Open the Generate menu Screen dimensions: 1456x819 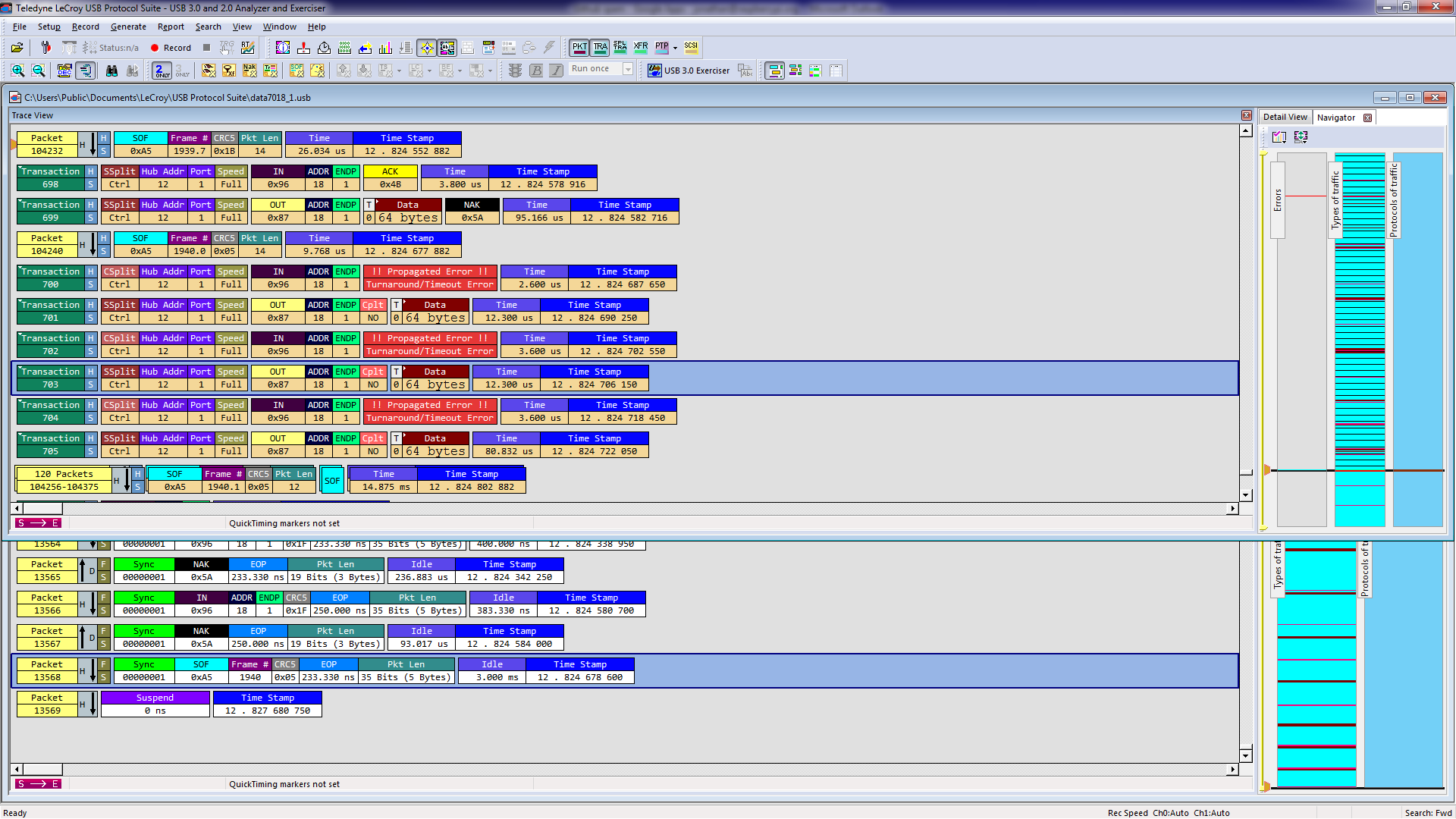point(128,27)
